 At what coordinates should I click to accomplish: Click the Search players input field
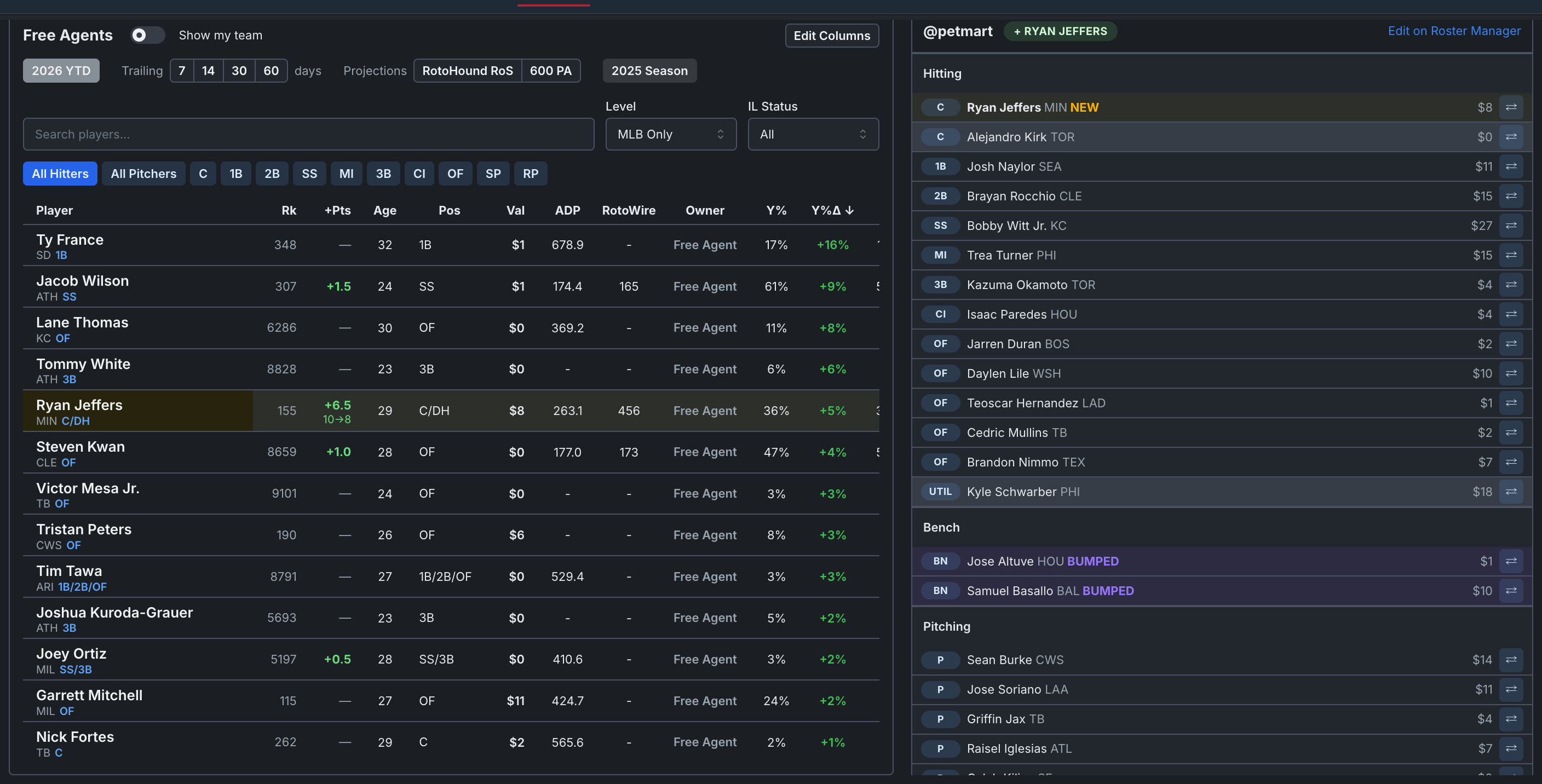(x=308, y=134)
